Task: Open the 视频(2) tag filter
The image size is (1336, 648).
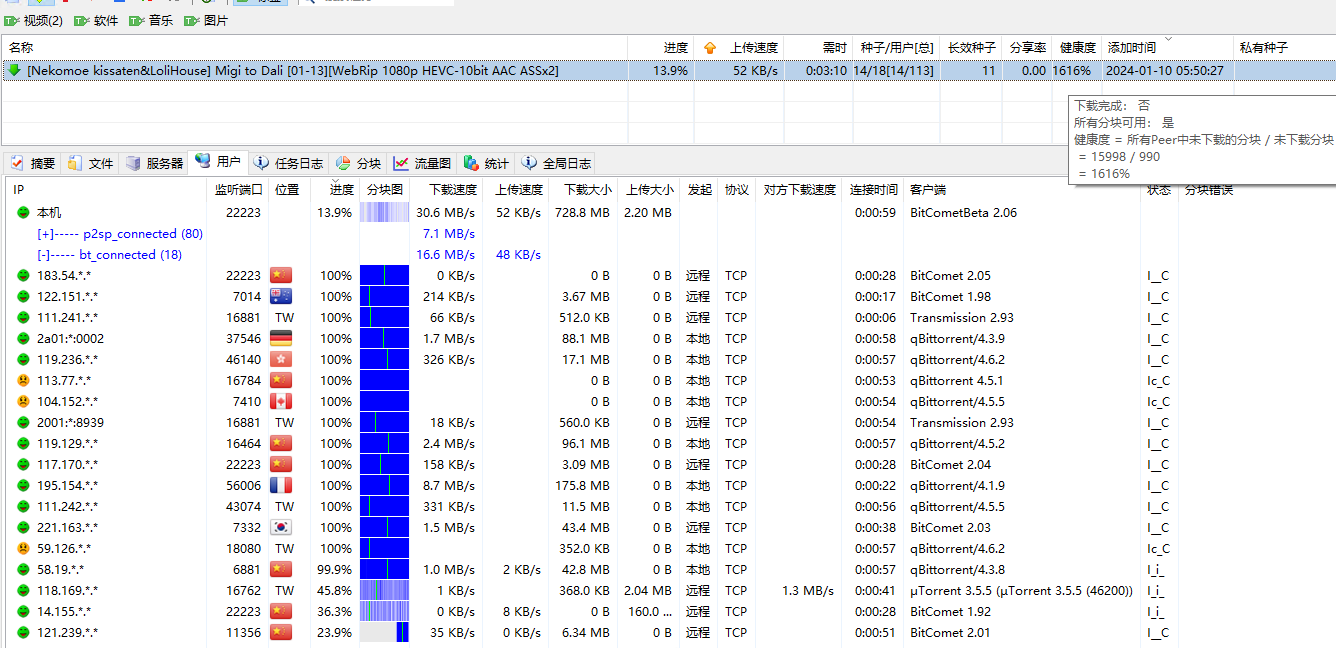Action: [34, 20]
